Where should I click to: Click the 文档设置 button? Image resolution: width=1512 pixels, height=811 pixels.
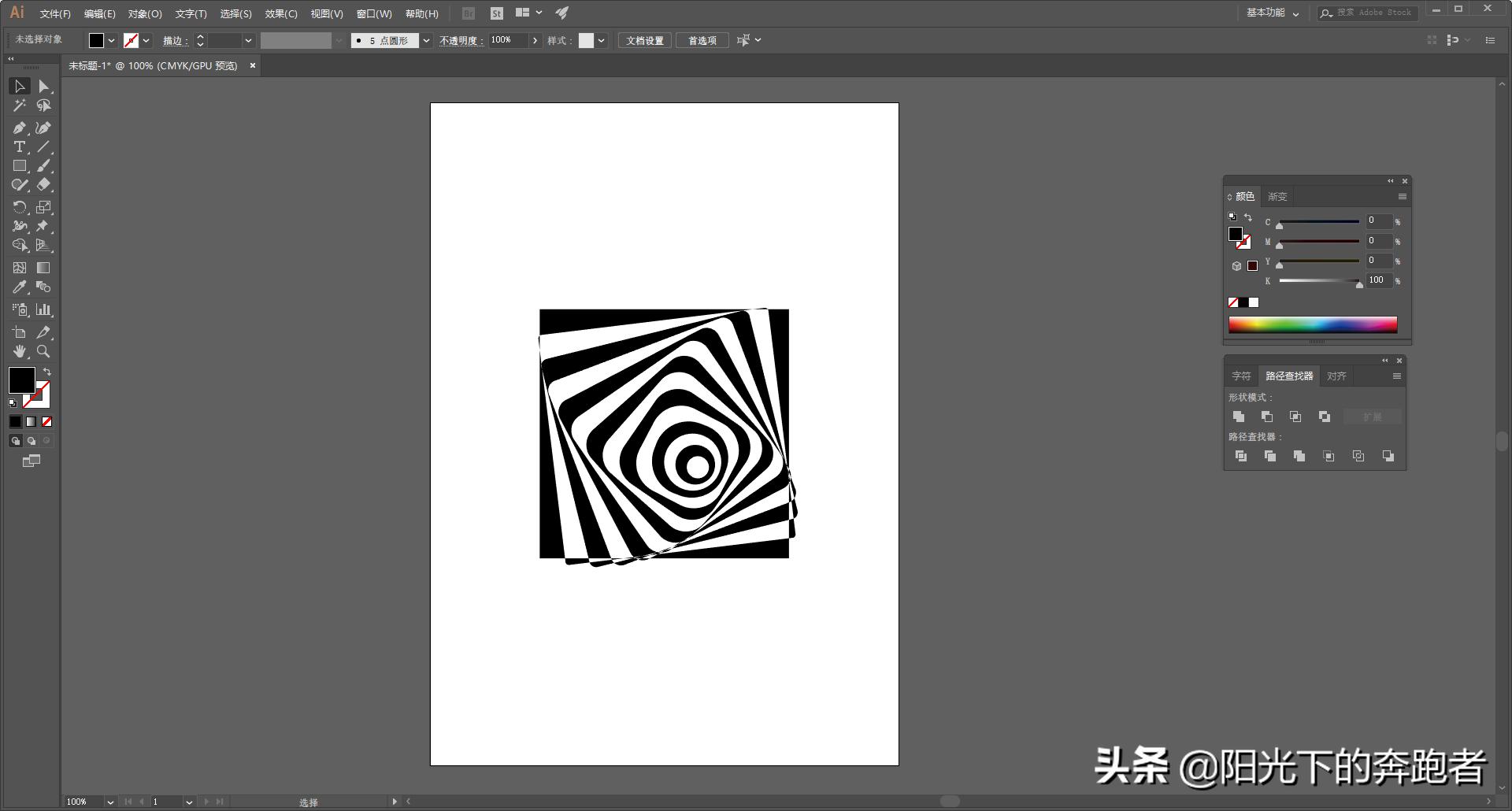[644, 40]
